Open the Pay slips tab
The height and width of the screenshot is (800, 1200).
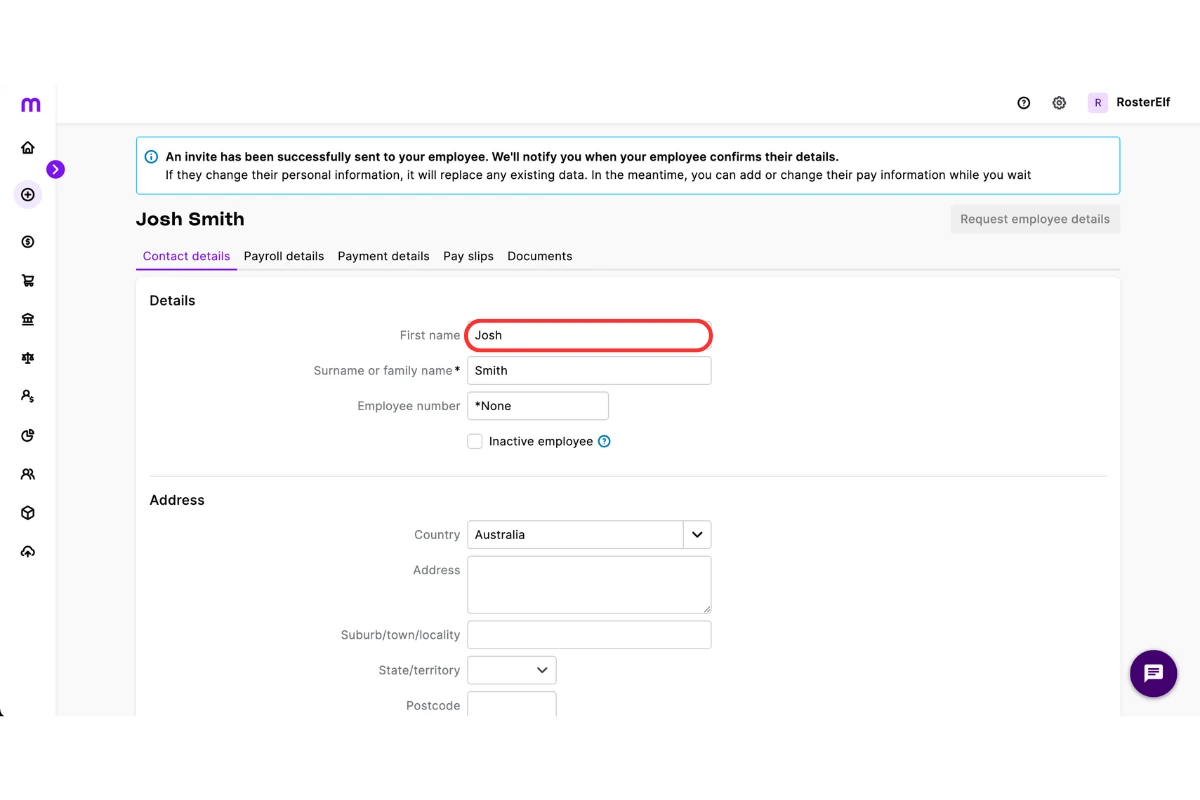pos(468,256)
